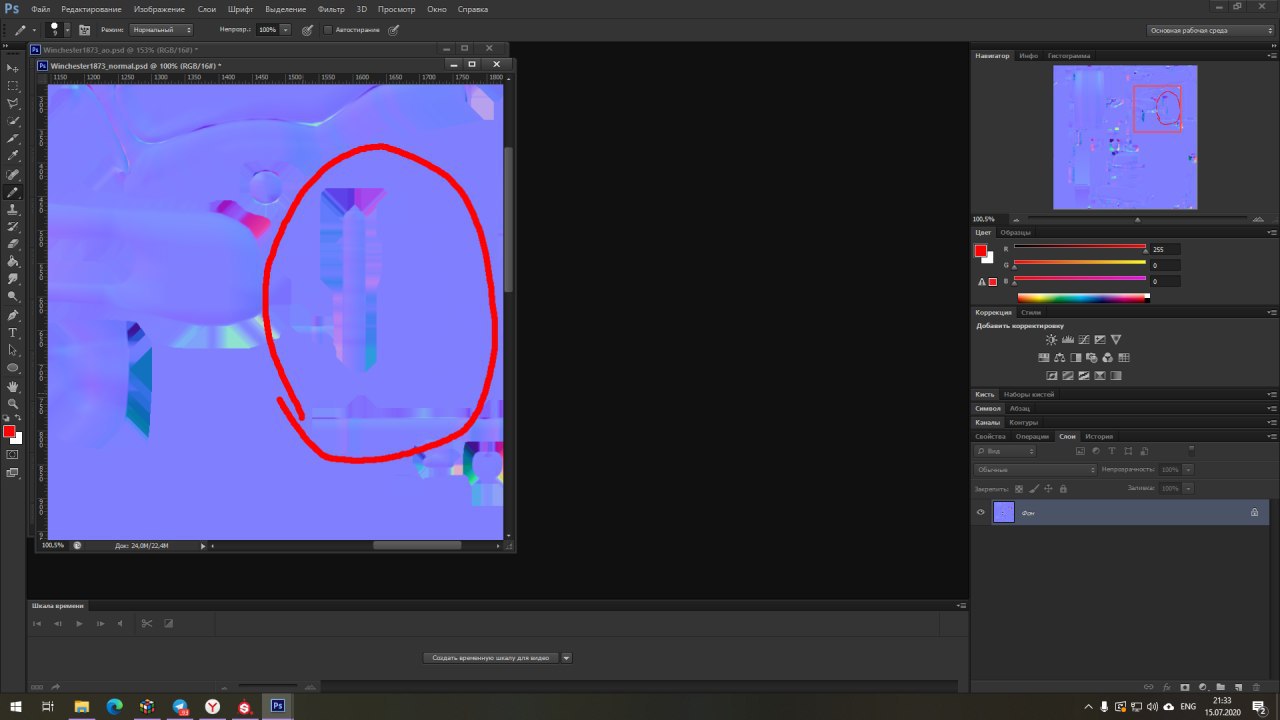Open the opacity Непрозр. slider dropdown
The height and width of the screenshot is (720, 1280).
pyautogui.click(x=285, y=30)
